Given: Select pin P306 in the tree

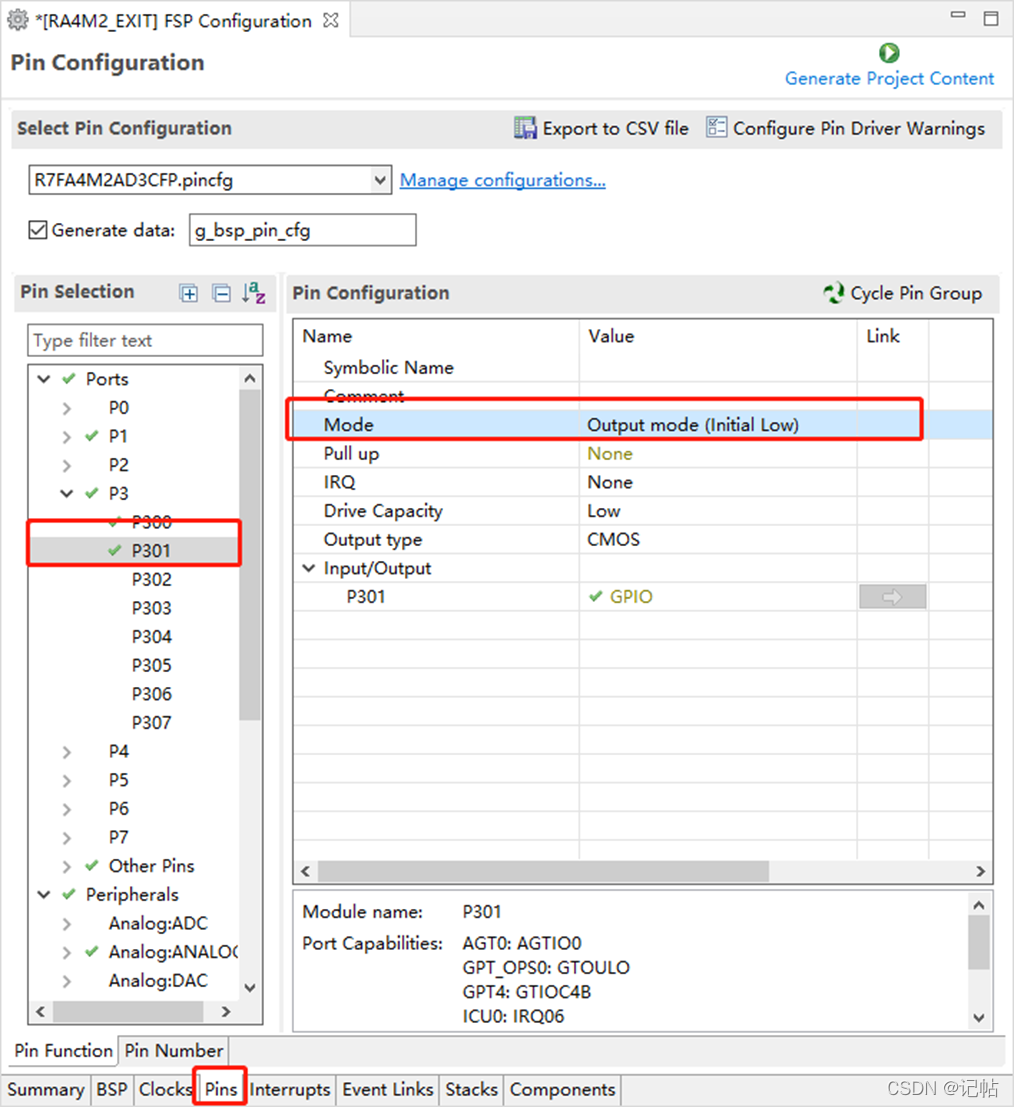Looking at the screenshot, I should point(151,694).
